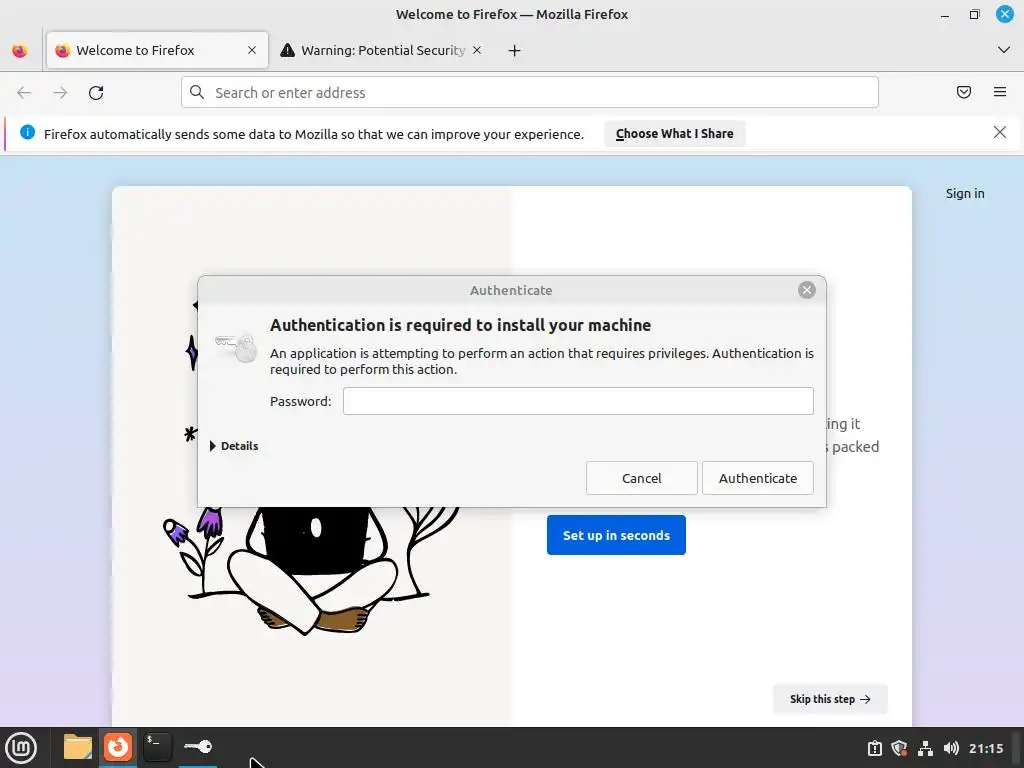Open the Linux Mint start menu
This screenshot has height=768, width=1024.
point(21,747)
